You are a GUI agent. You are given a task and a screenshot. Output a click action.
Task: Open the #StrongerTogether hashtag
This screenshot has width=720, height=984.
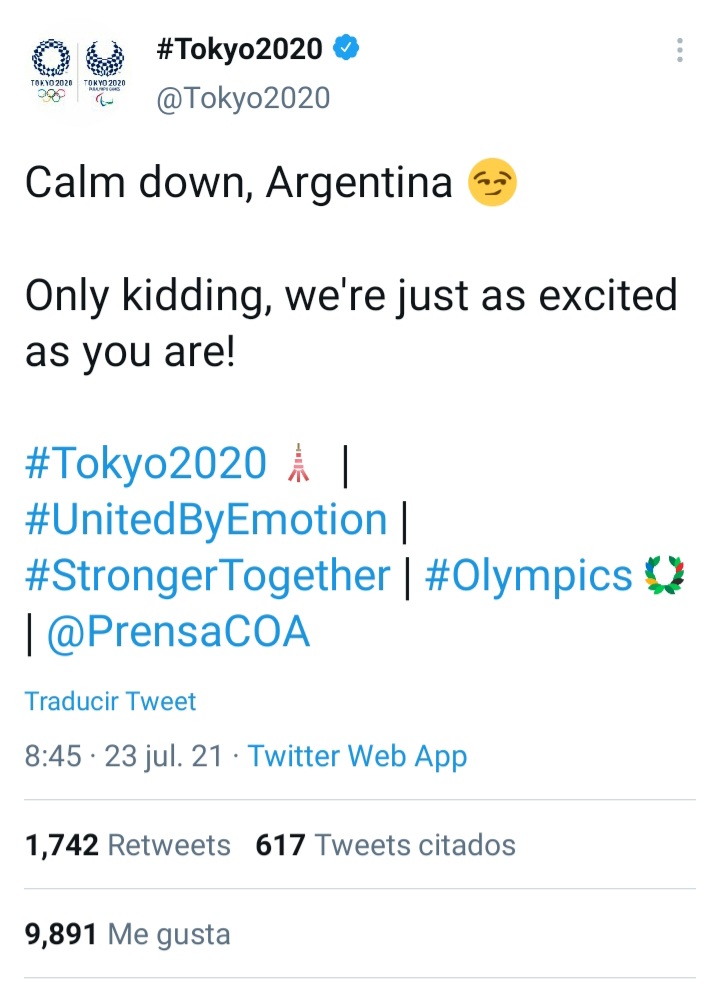207,577
